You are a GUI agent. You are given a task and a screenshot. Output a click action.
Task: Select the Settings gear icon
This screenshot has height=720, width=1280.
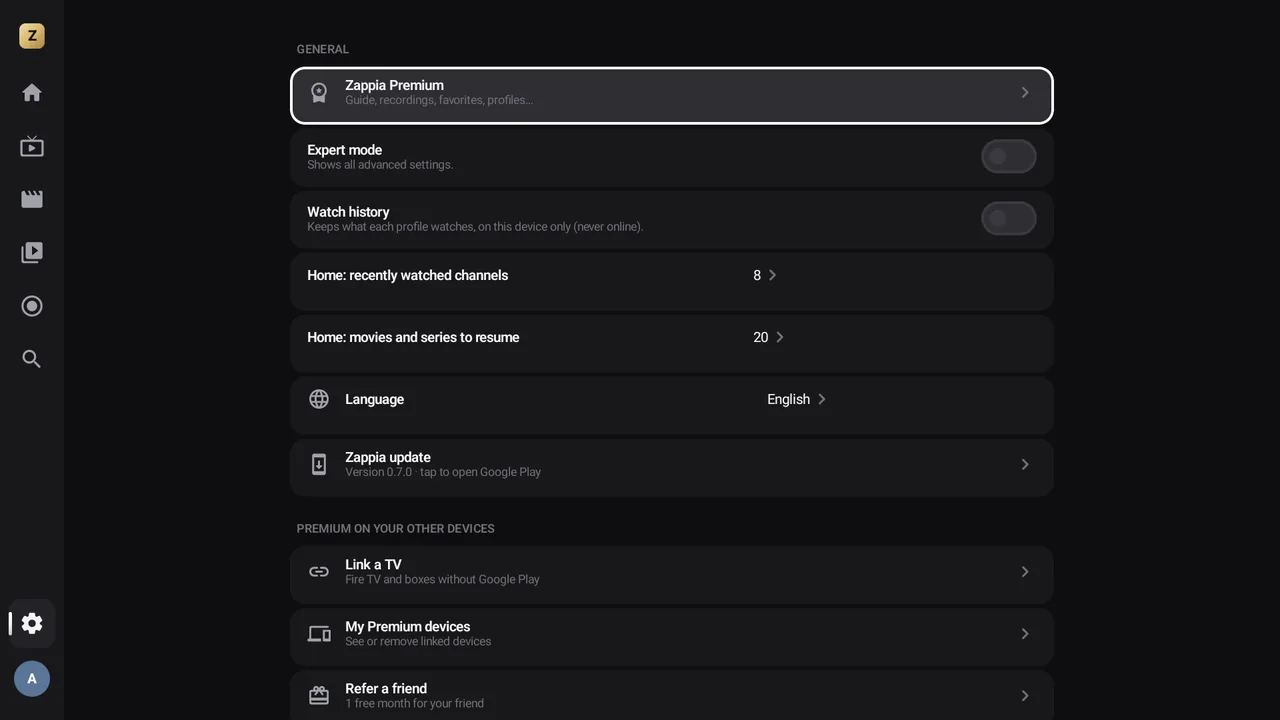tap(32, 623)
